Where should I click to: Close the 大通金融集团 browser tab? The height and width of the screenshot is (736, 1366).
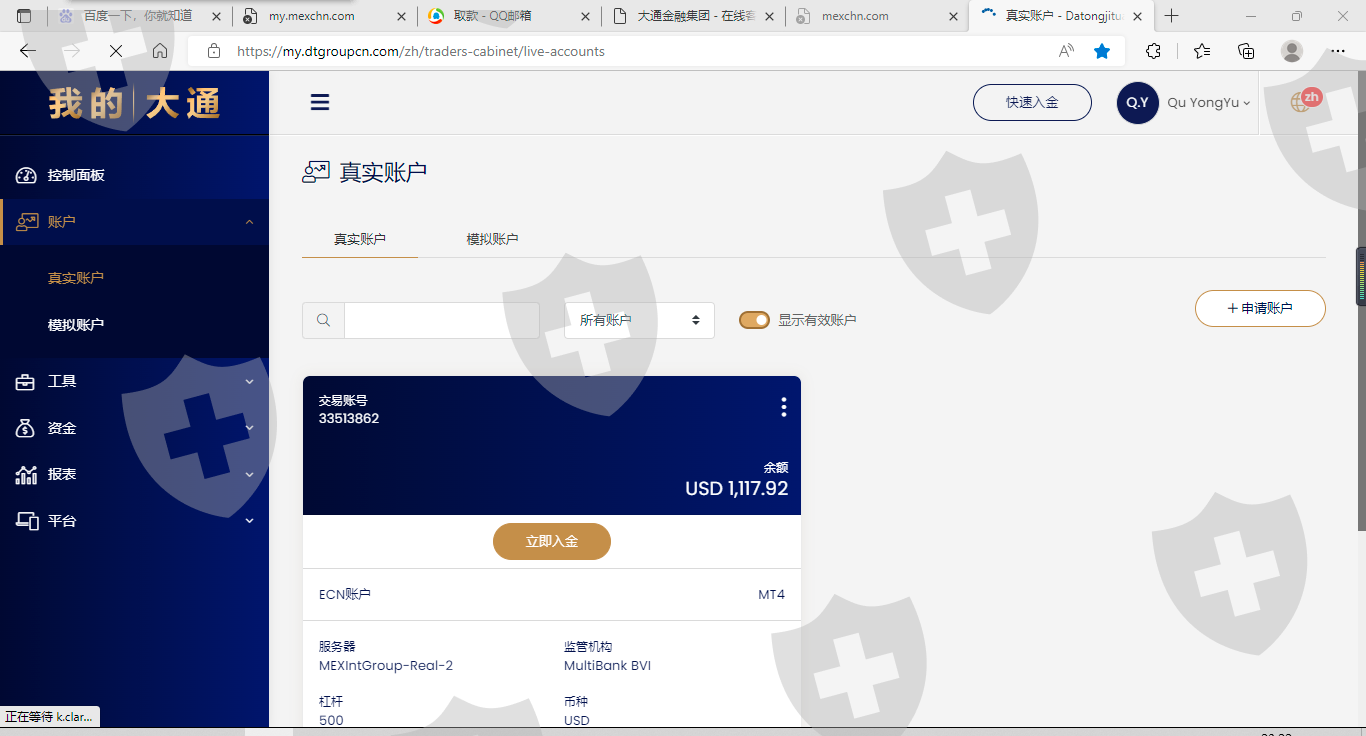click(x=771, y=16)
